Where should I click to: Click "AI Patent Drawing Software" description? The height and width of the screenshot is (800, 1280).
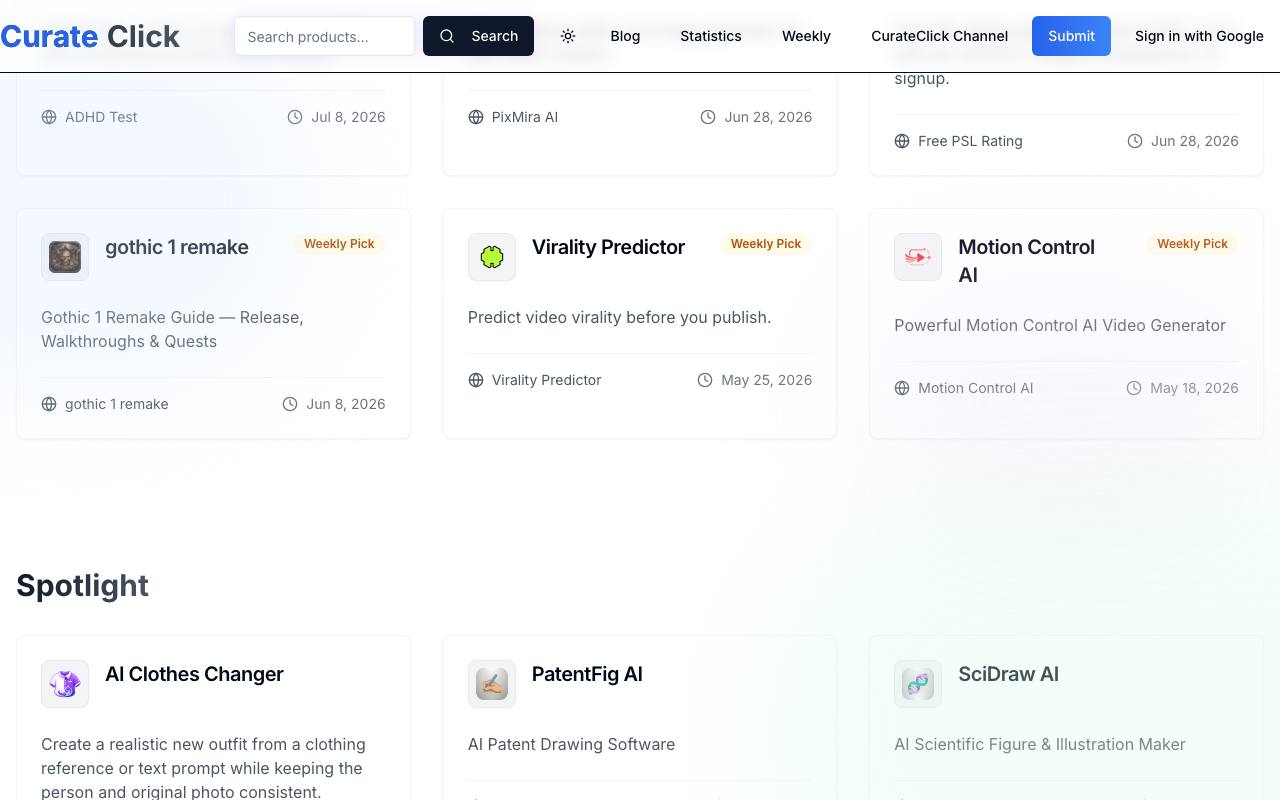pos(571,744)
